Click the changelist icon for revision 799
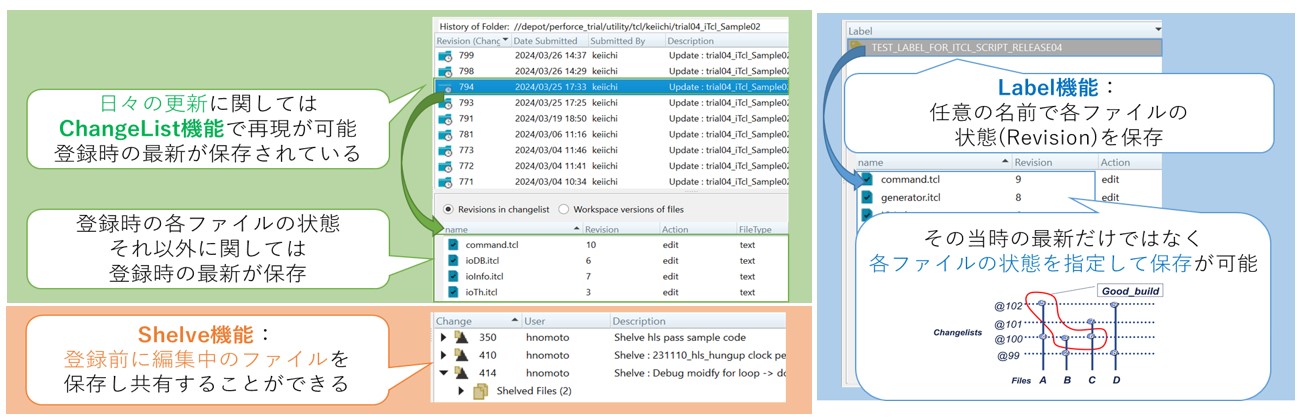The width and height of the screenshot is (1306, 420). [x=445, y=56]
